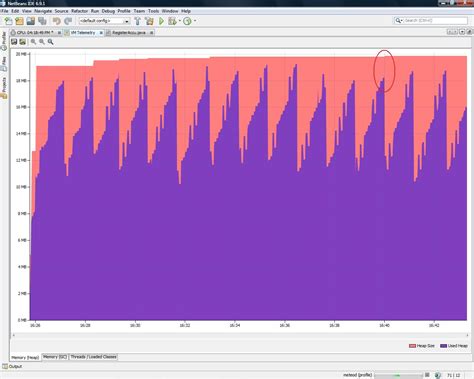Click the graph scrollbar left arrow
Image resolution: width=474 pixels, height=379 pixels.
(14, 335)
